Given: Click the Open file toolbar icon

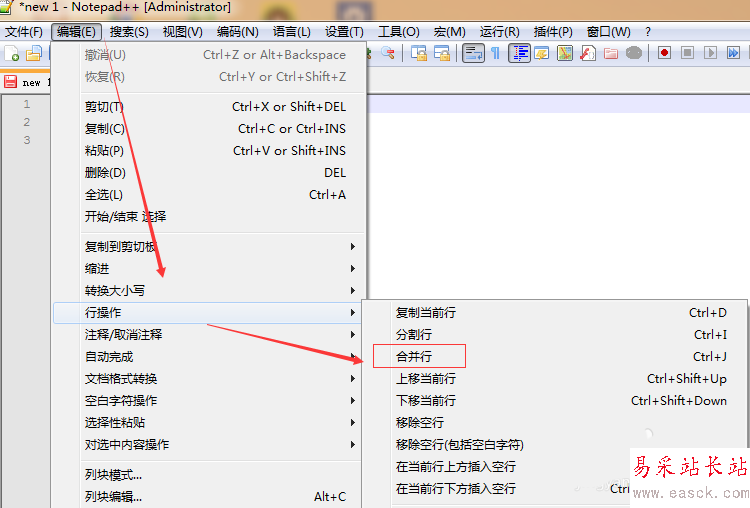Looking at the screenshot, I should tap(33, 53).
